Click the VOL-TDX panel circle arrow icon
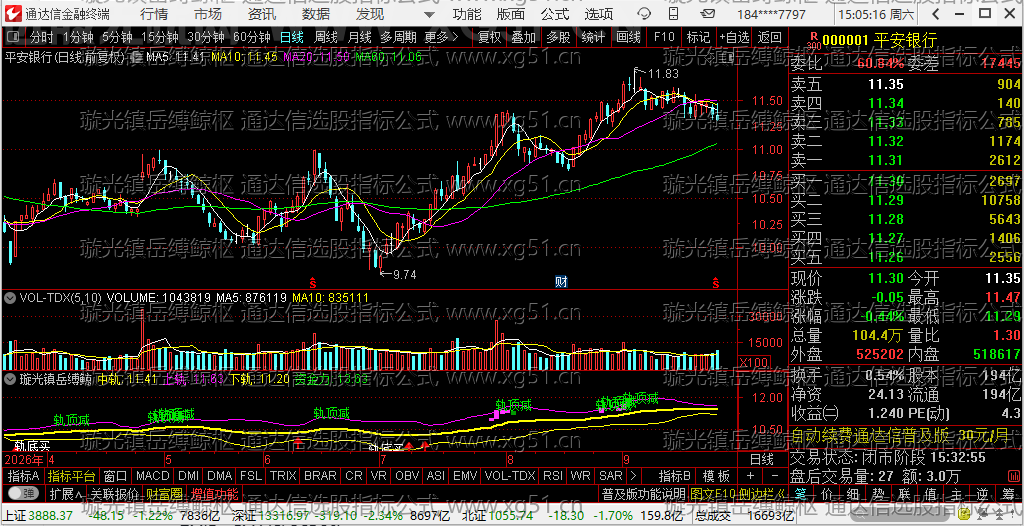The image size is (1024, 526). pos(10,298)
